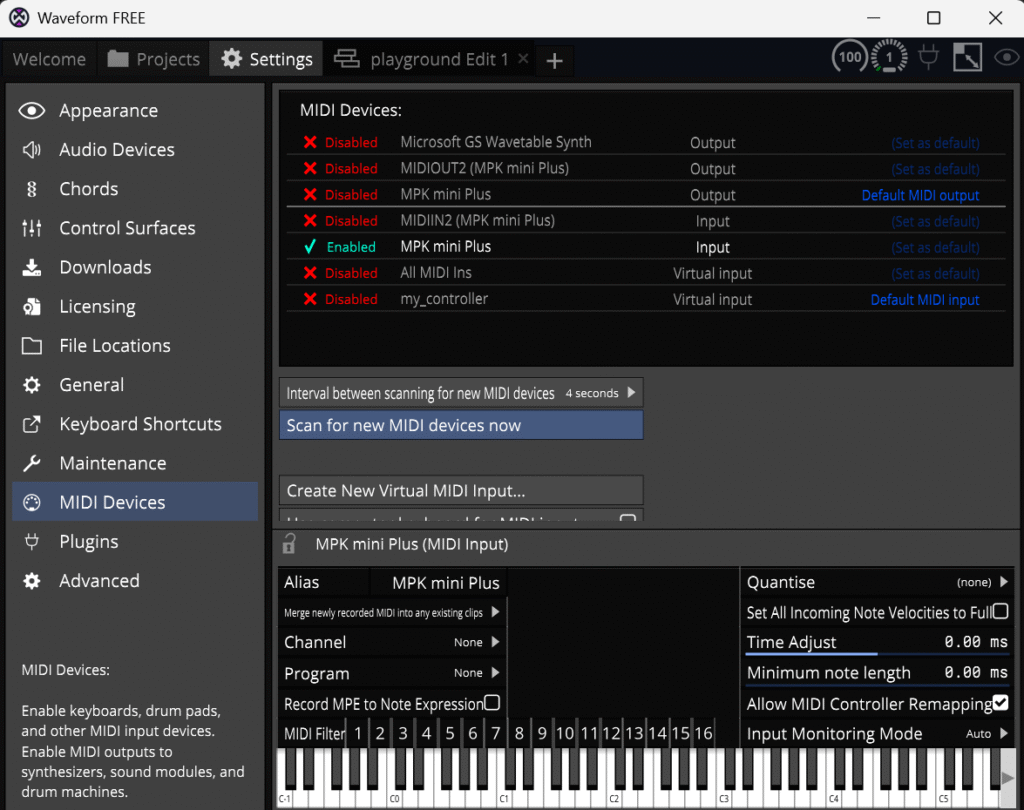Click Scan for new MIDI devices now
The image size is (1024, 810).
pyautogui.click(x=461, y=425)
